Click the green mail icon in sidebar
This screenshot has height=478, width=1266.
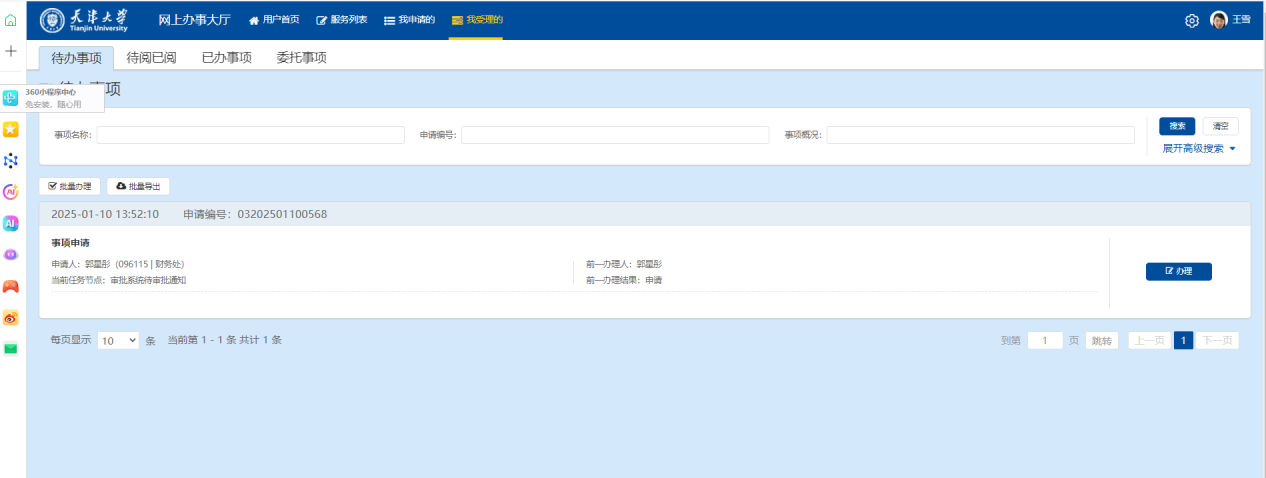pos(11,348)
